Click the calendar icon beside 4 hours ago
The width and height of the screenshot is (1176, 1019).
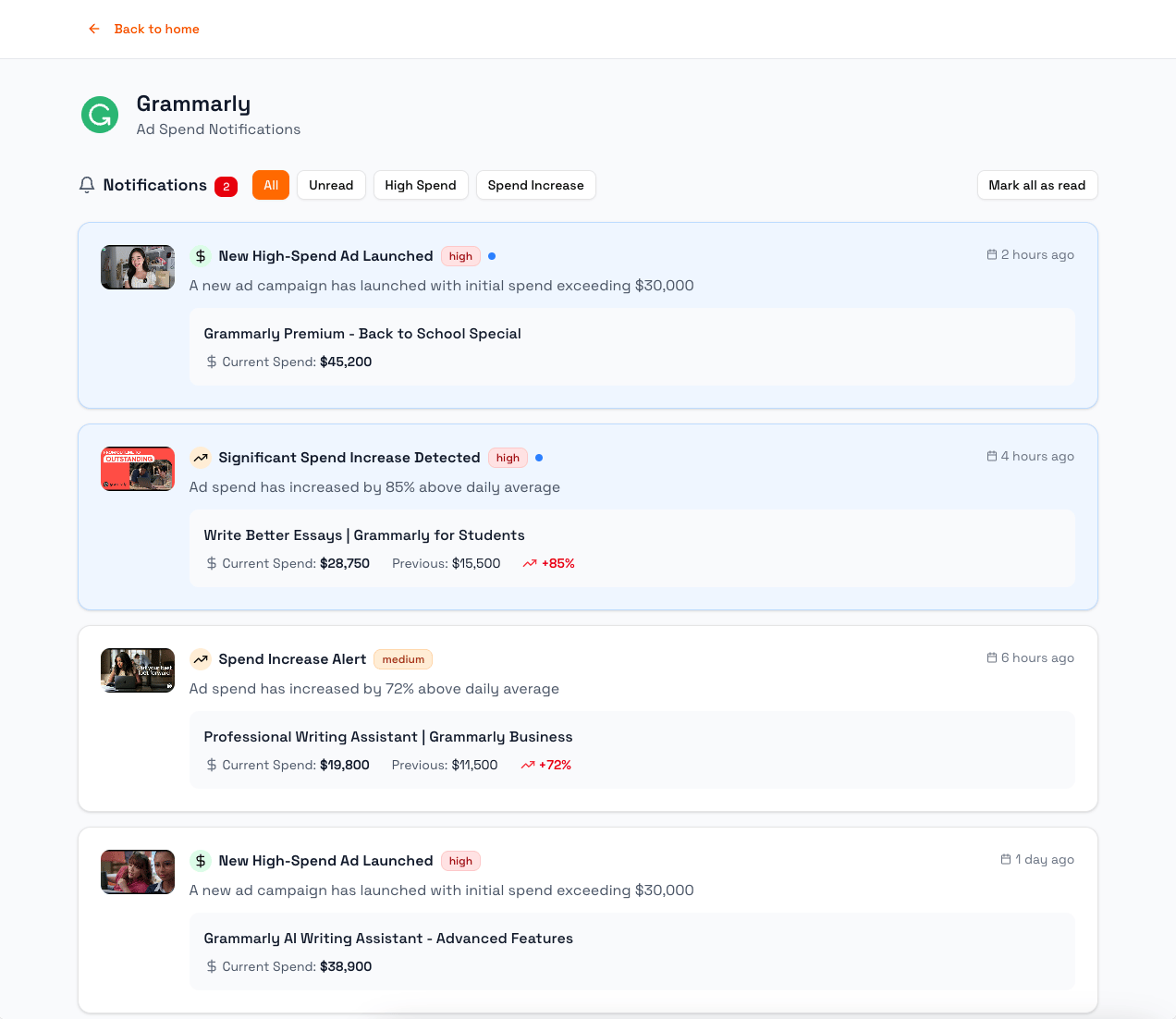point(992,456)
